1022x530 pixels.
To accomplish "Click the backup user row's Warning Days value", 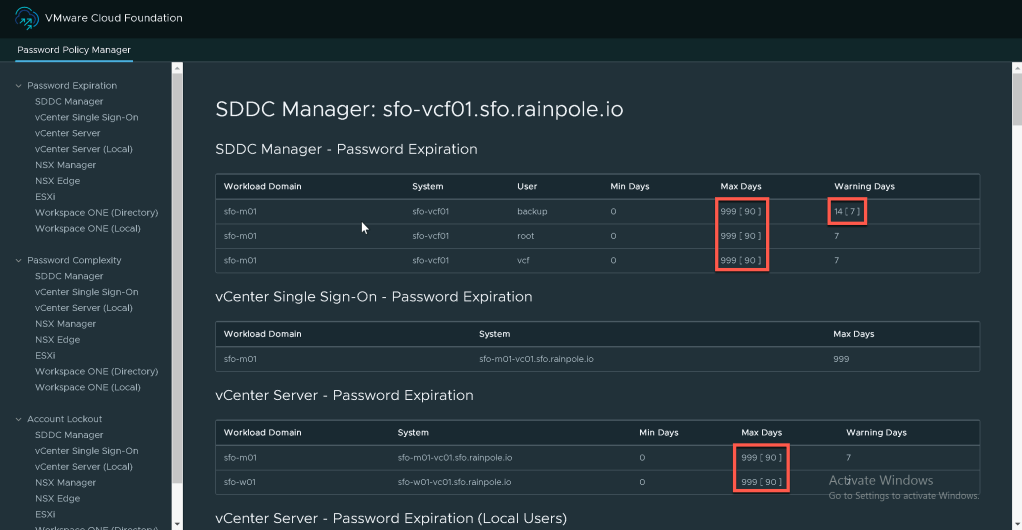I will tap(846, 212).
